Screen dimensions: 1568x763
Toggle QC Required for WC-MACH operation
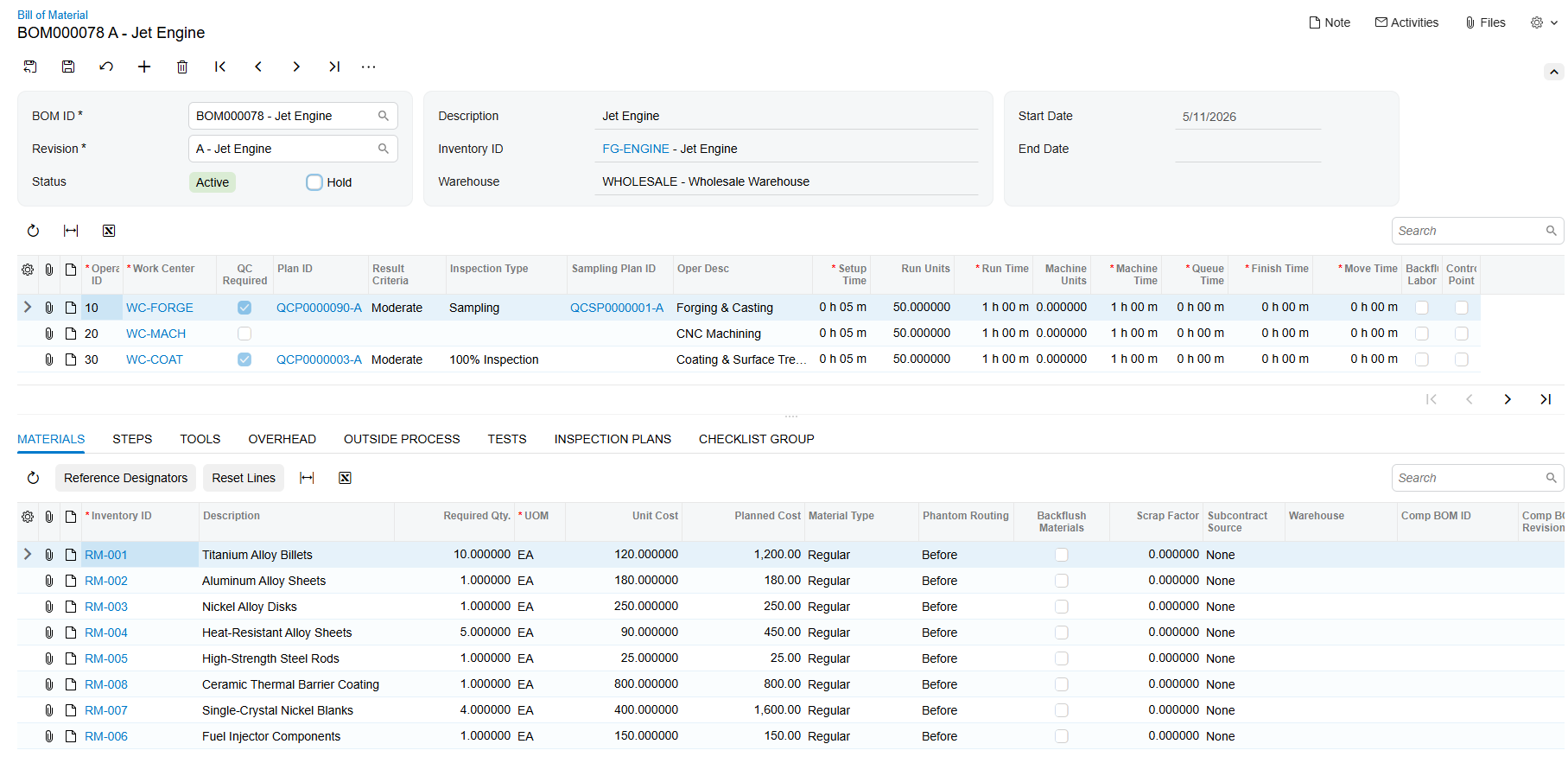tap(244, 334)
